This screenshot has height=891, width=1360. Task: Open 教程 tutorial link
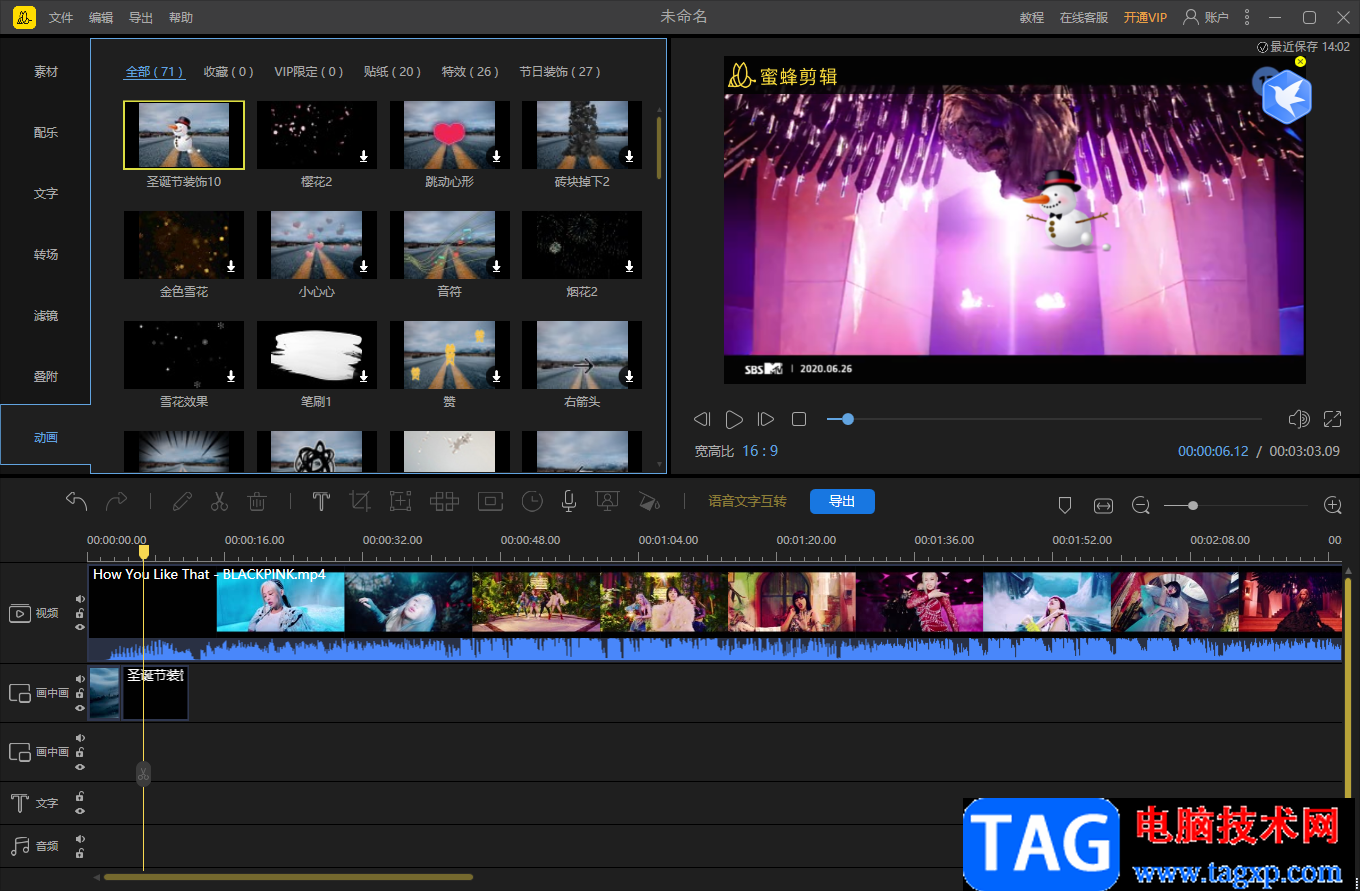(1032, 18)
